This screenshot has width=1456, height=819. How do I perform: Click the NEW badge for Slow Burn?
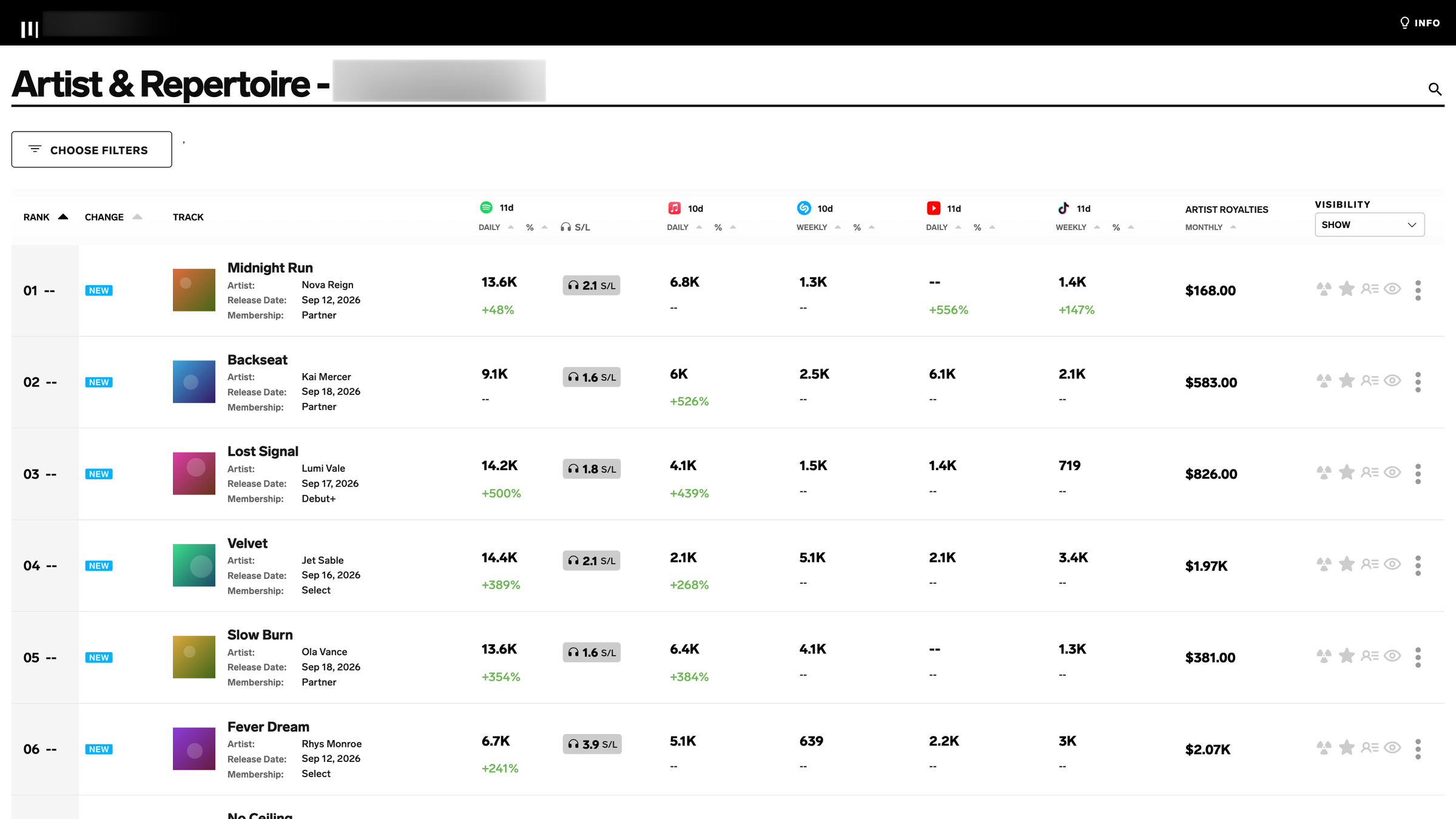click(99, 658)
